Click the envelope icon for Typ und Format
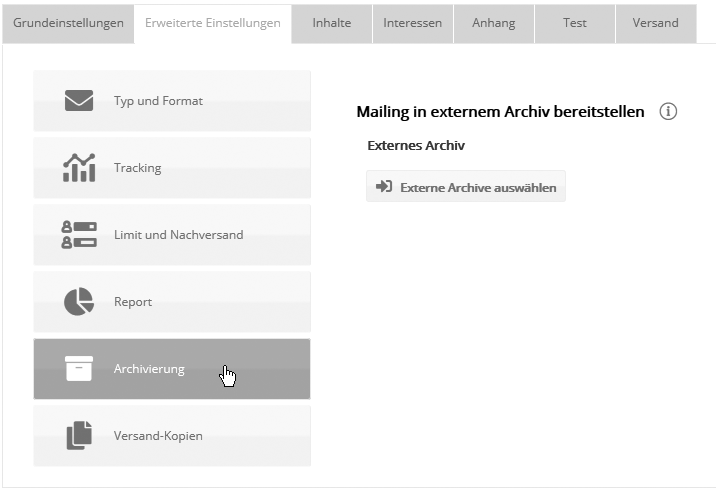This screenshot has height=493, width=716. [x=79, y=101]
